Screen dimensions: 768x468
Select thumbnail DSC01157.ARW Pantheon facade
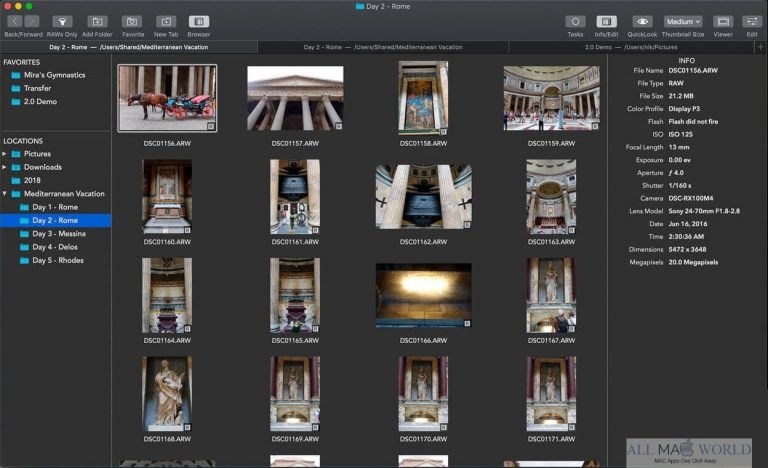coord(295,99)
